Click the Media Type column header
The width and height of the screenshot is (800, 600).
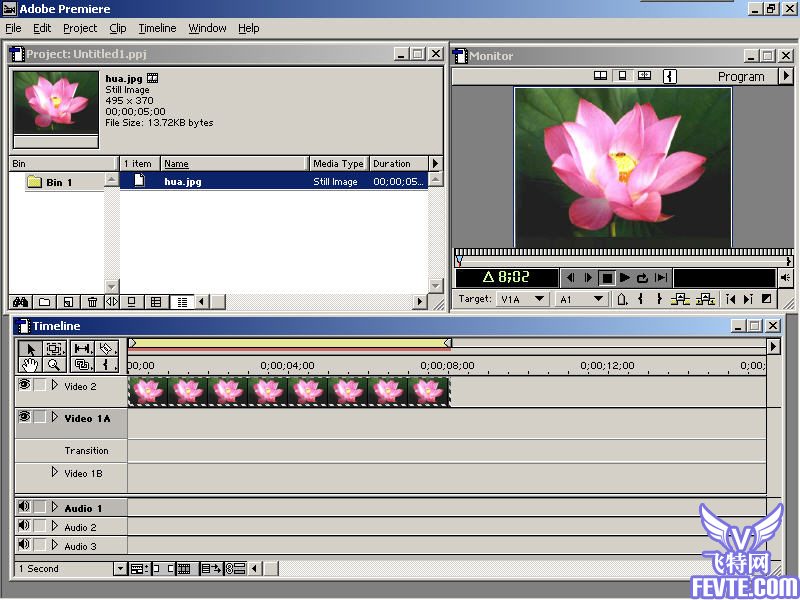tap(338, 164)
